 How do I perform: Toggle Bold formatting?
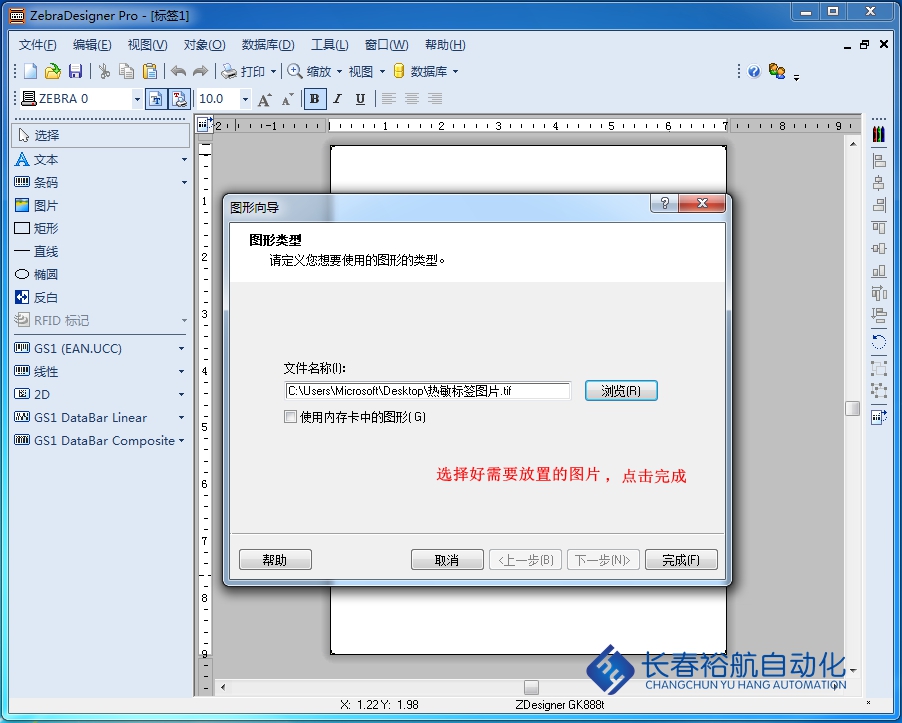315,99
